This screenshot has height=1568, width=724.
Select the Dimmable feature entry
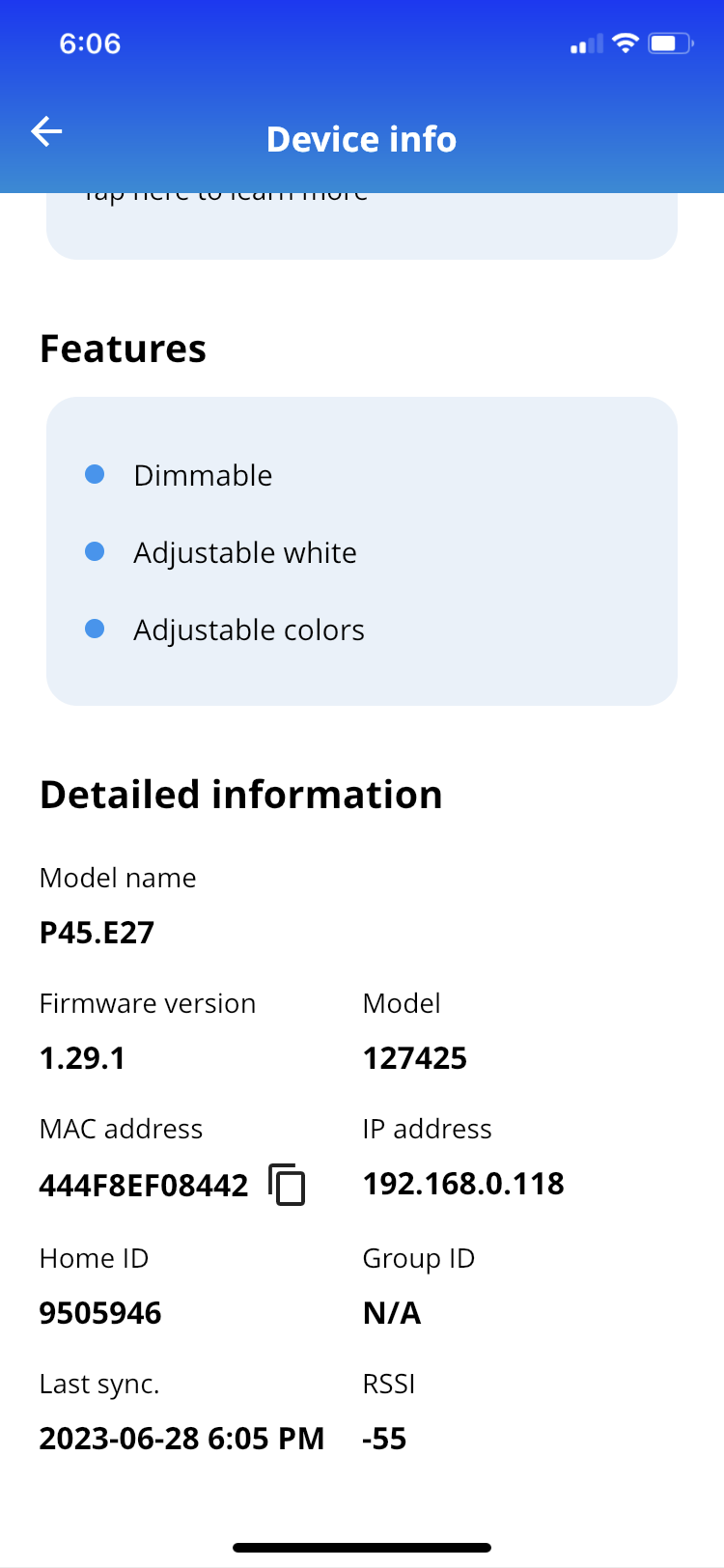[x=203, y=475]
